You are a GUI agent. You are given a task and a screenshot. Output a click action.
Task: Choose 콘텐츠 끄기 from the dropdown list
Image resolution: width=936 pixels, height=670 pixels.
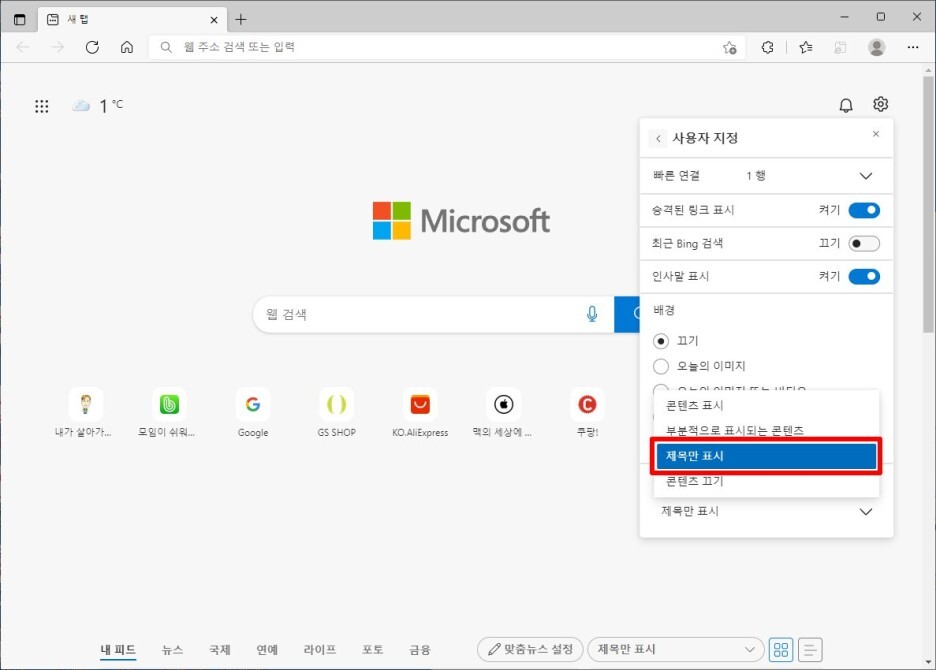point(766,481)
